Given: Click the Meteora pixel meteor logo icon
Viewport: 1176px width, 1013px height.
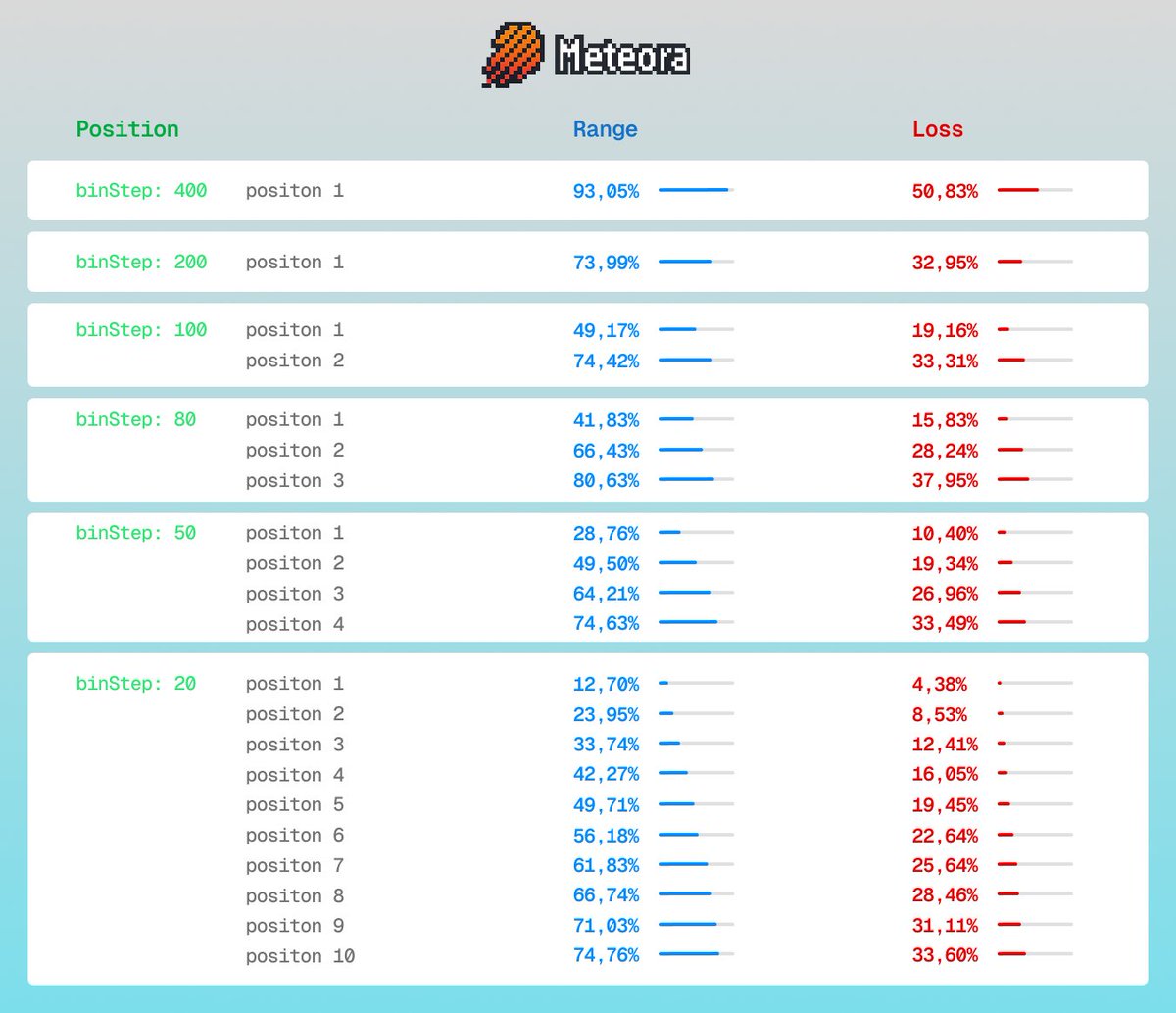Looking at the screenshot, I should [514, 56].
